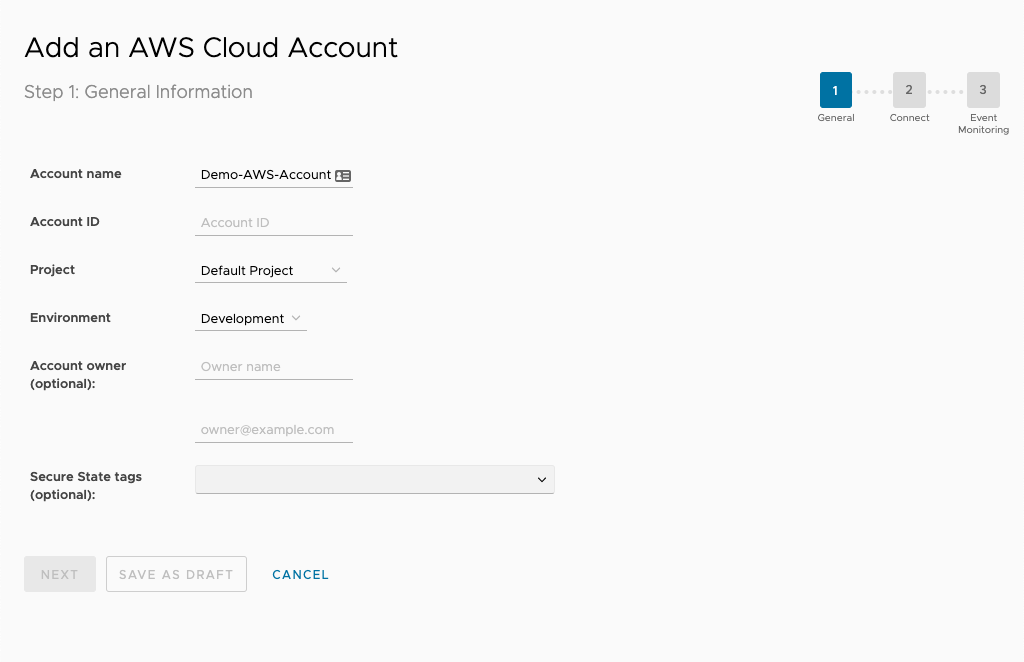Click the Account ID input field

point(273,222)
